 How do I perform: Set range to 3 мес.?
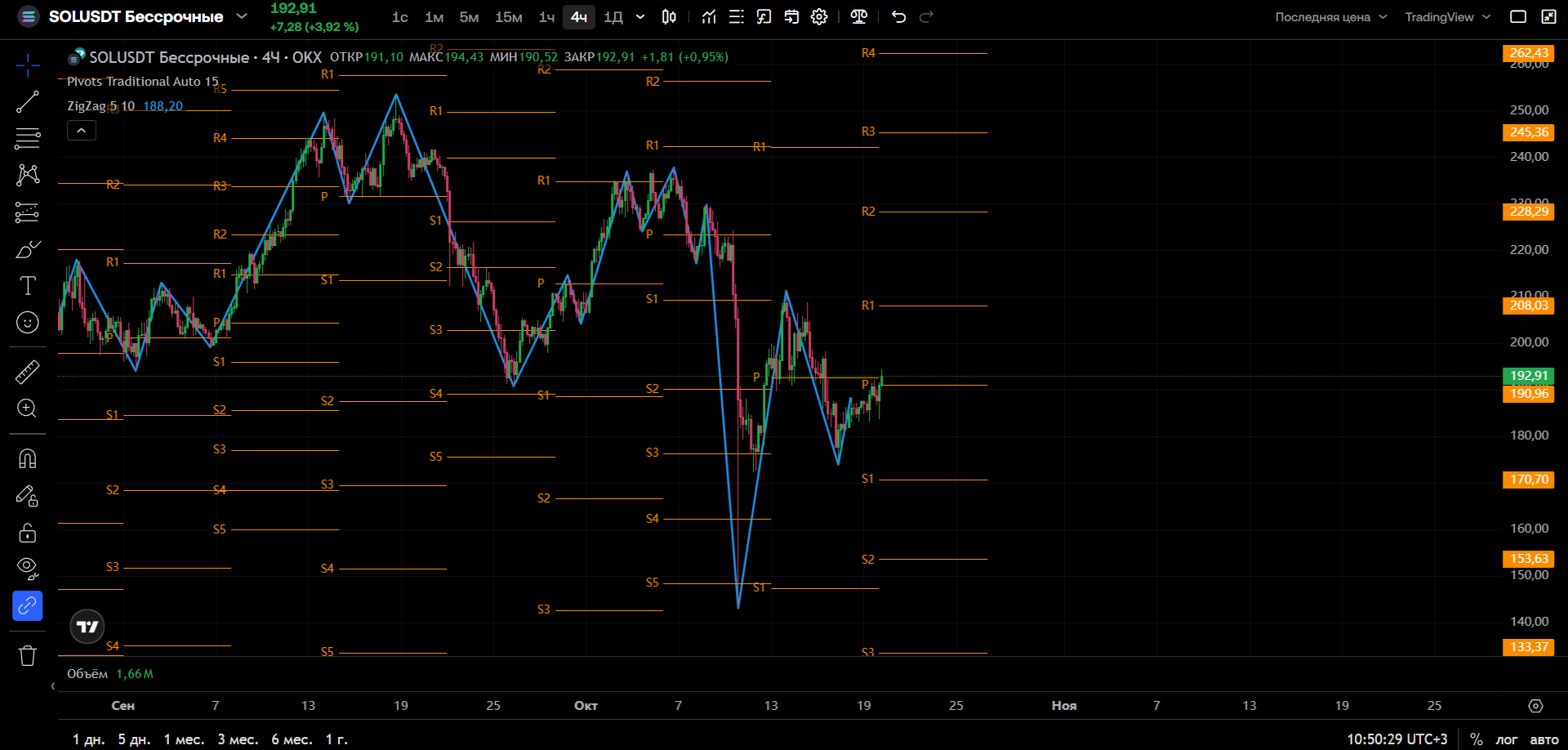[x=238, y=739]
